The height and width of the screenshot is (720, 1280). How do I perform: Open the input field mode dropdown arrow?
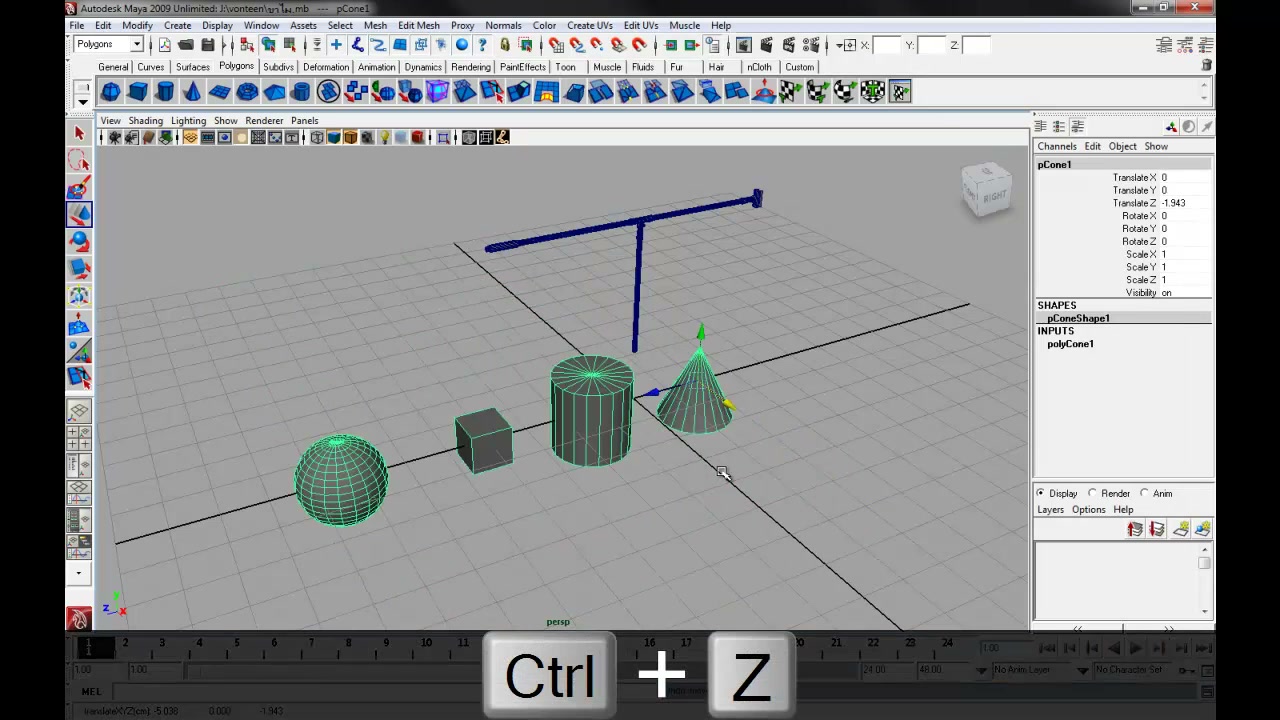[839, 45]
